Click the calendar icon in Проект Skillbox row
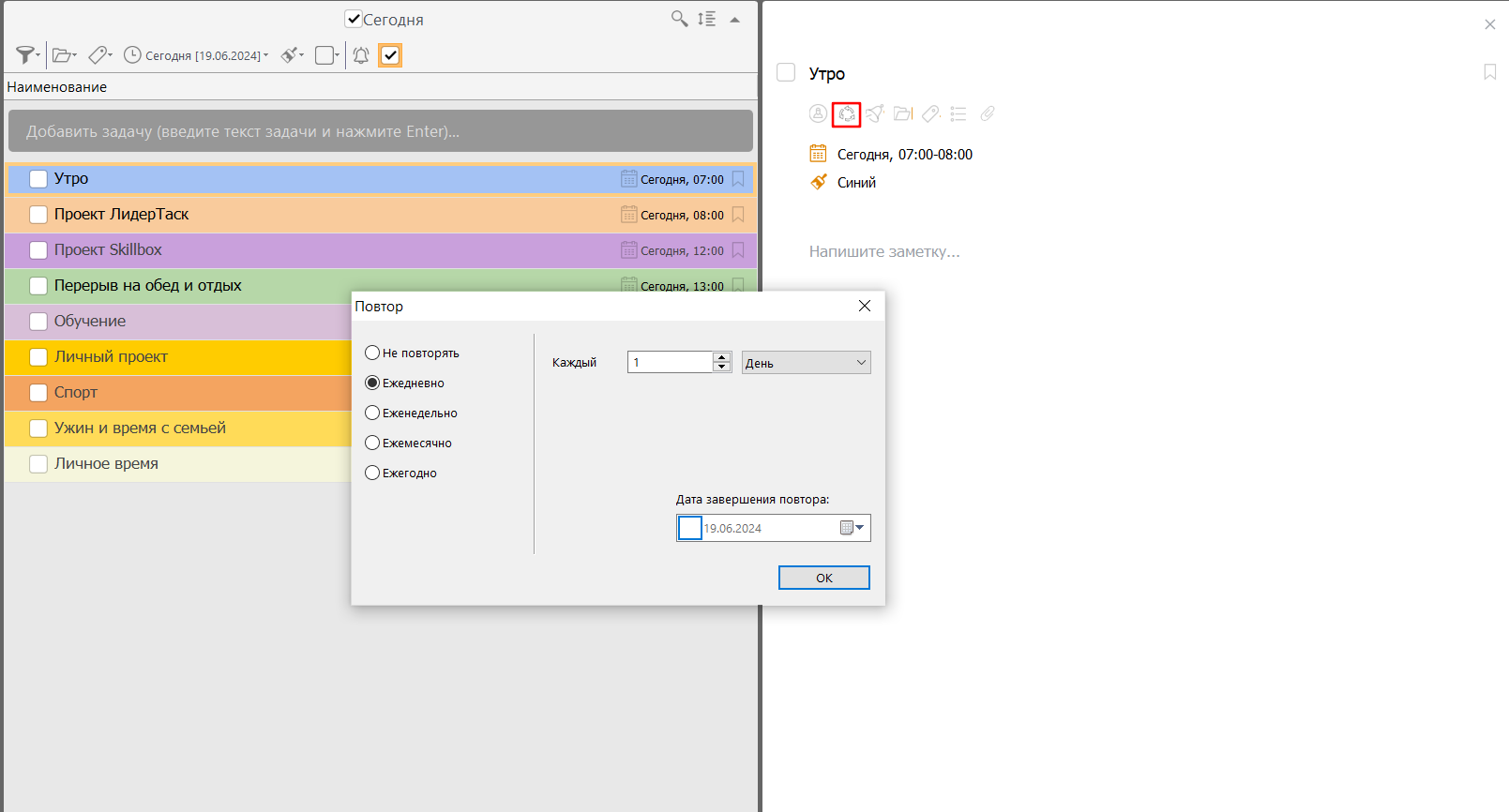 point(629,249)
